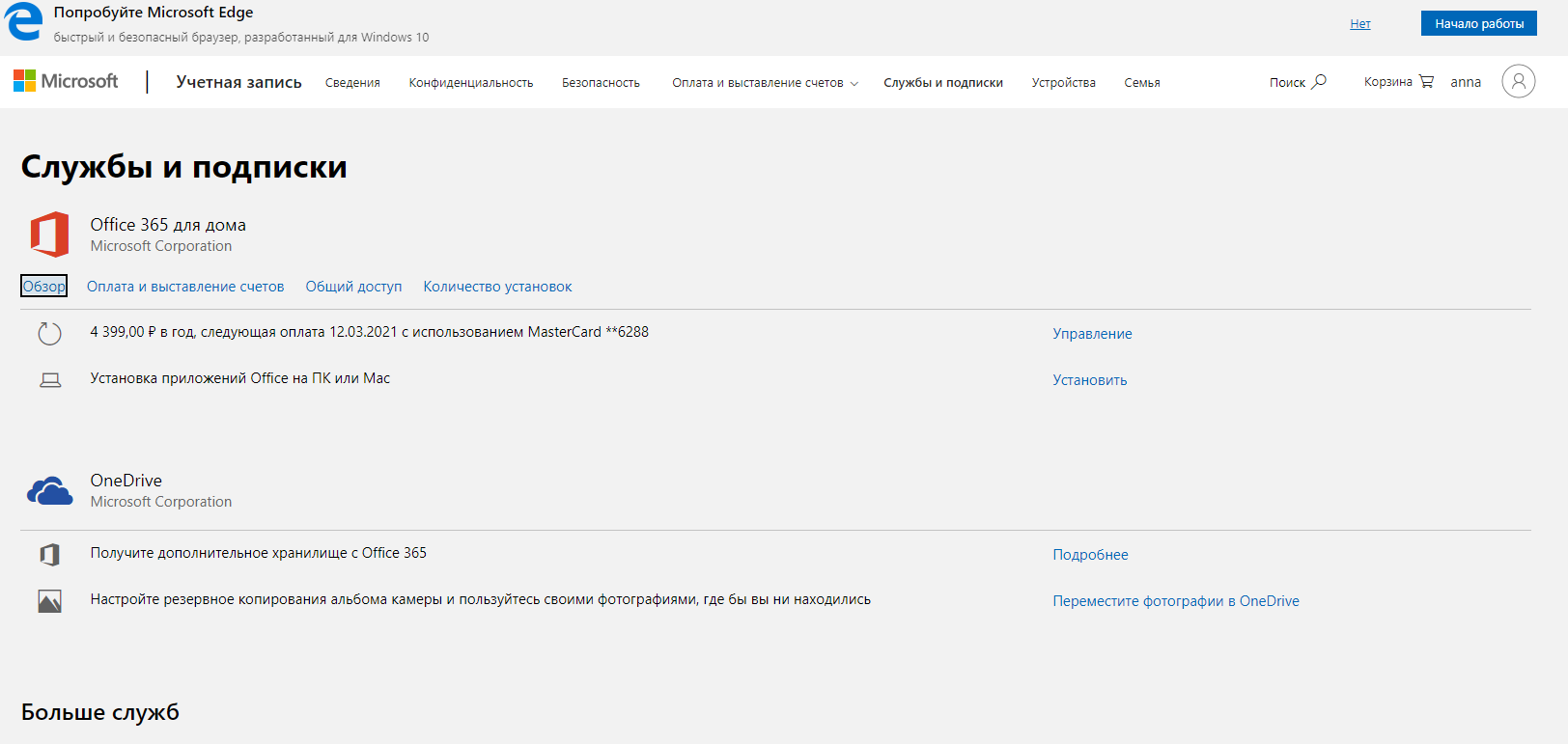Click the Поиск label
The width and height of the screenshot is (1568, 744).
(x=1287, y=82)
